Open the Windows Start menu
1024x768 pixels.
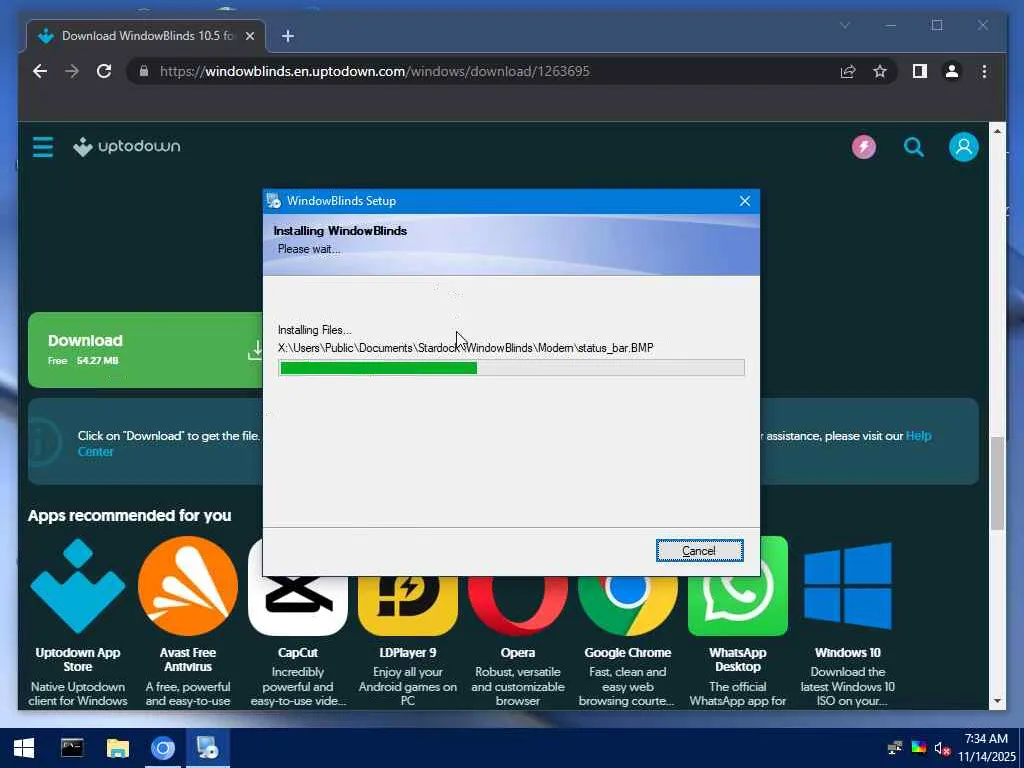pos(24,748)
